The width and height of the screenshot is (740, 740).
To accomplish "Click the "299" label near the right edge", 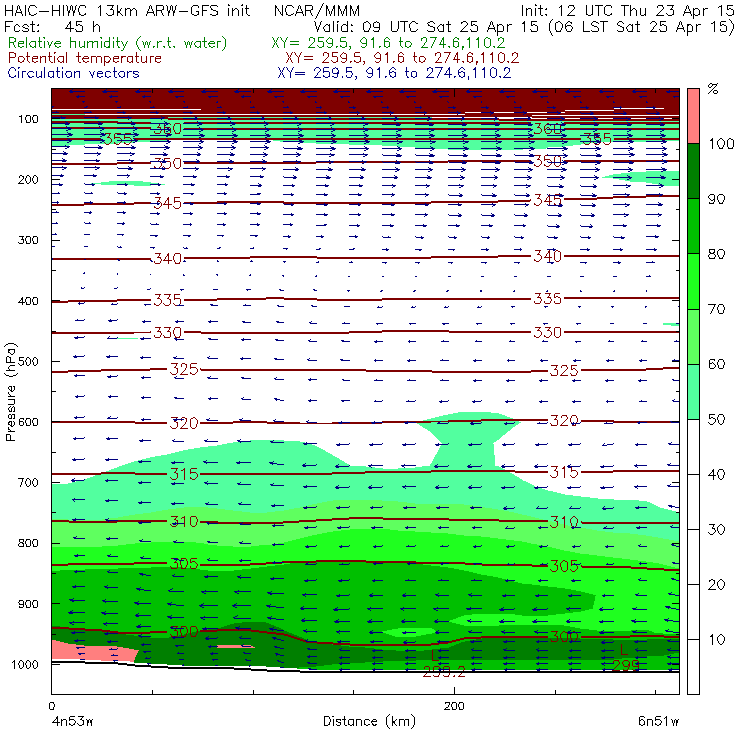I will (626, 665).
